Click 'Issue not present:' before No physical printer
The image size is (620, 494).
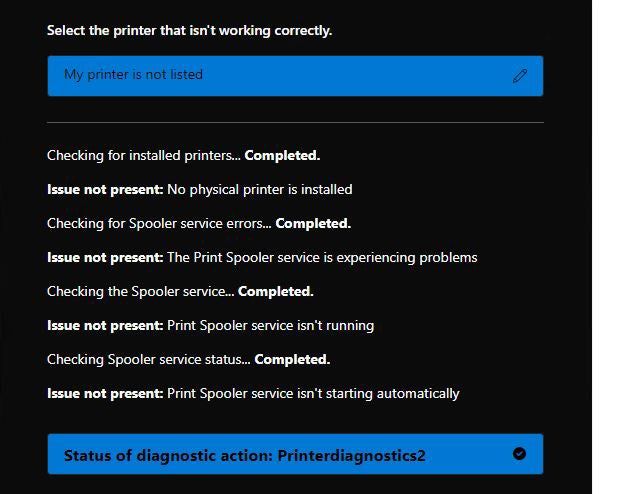105,189
